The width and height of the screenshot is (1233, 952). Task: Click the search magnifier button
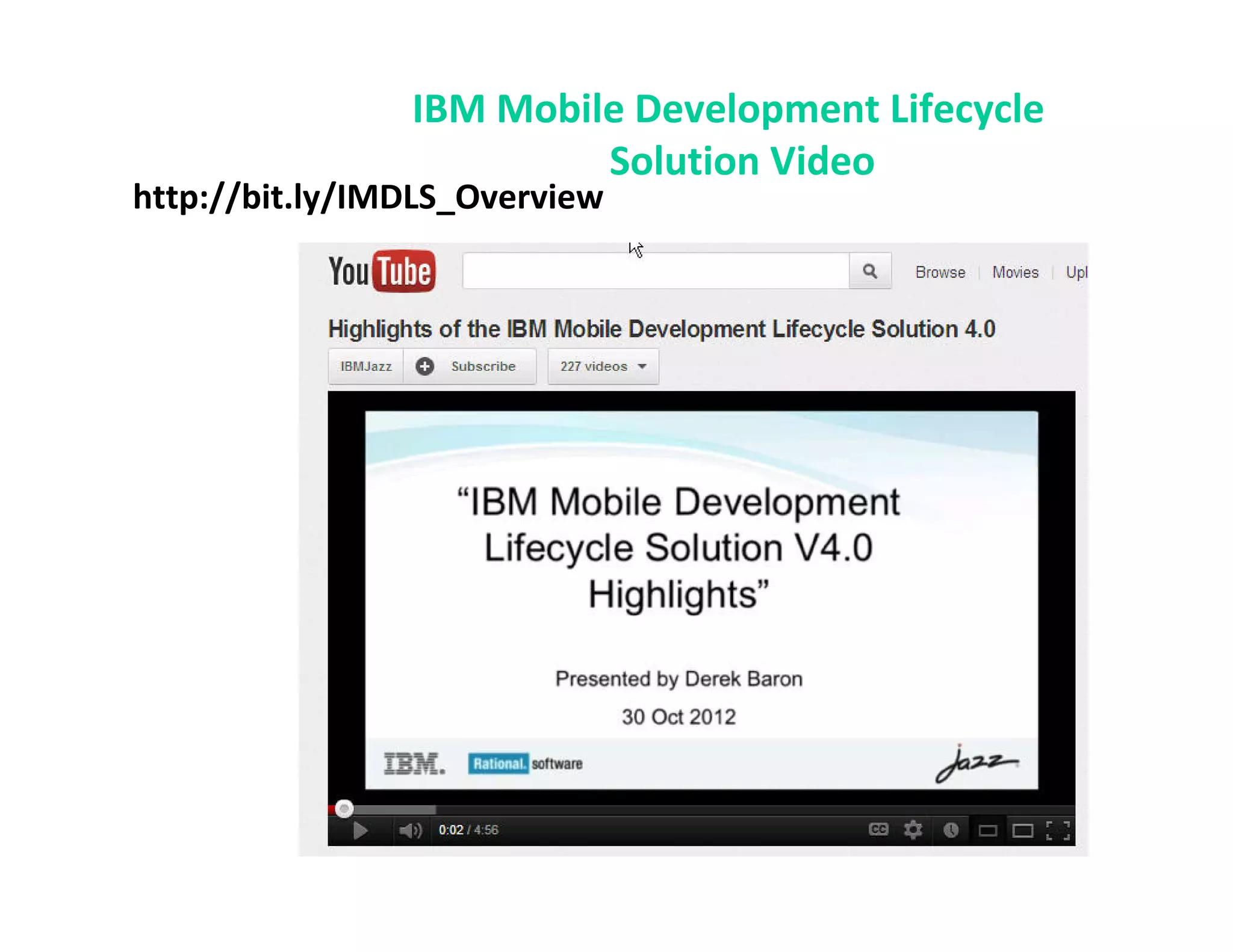tap(870, 271)
